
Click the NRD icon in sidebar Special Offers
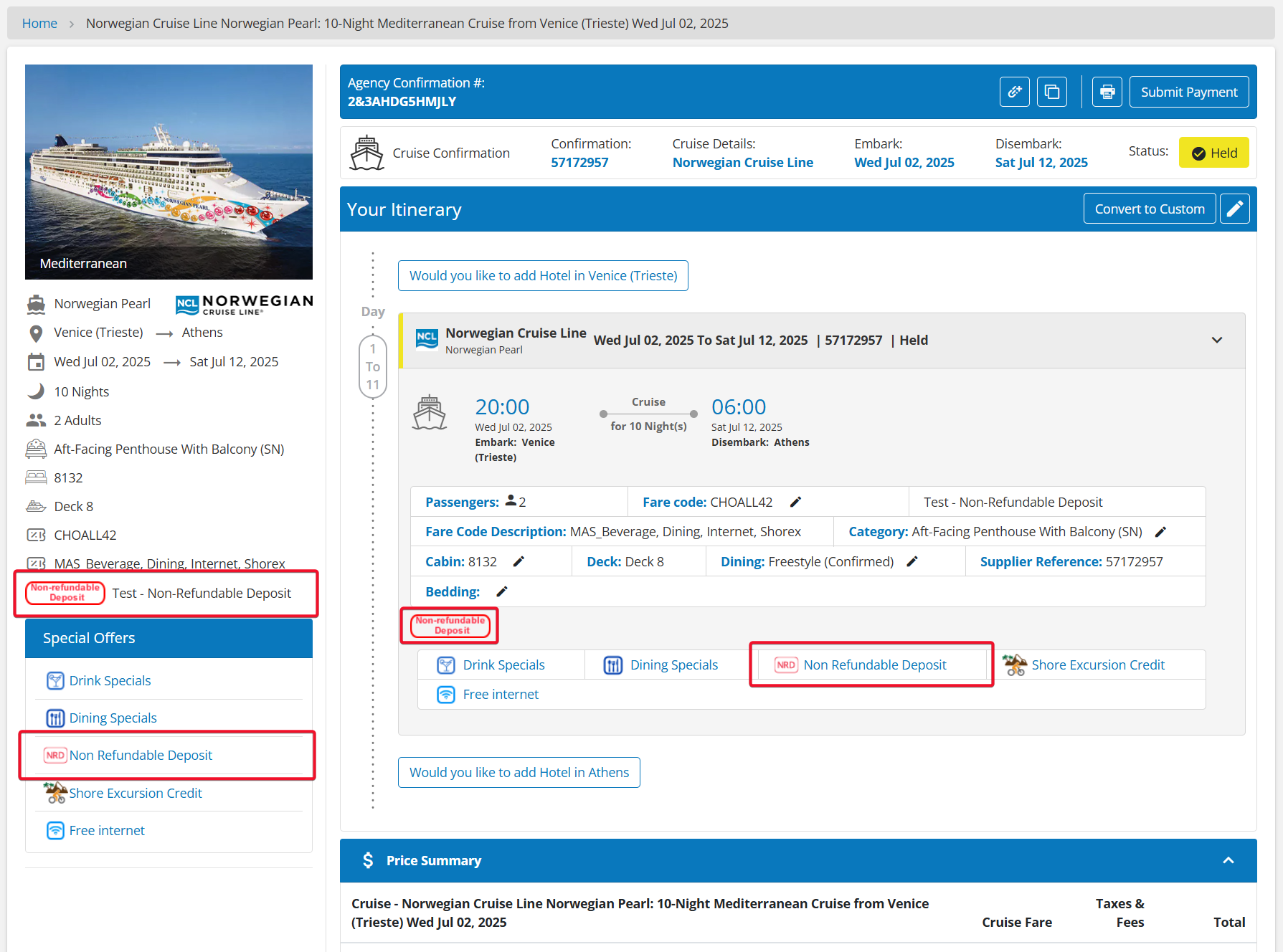(x=55, y=755)
